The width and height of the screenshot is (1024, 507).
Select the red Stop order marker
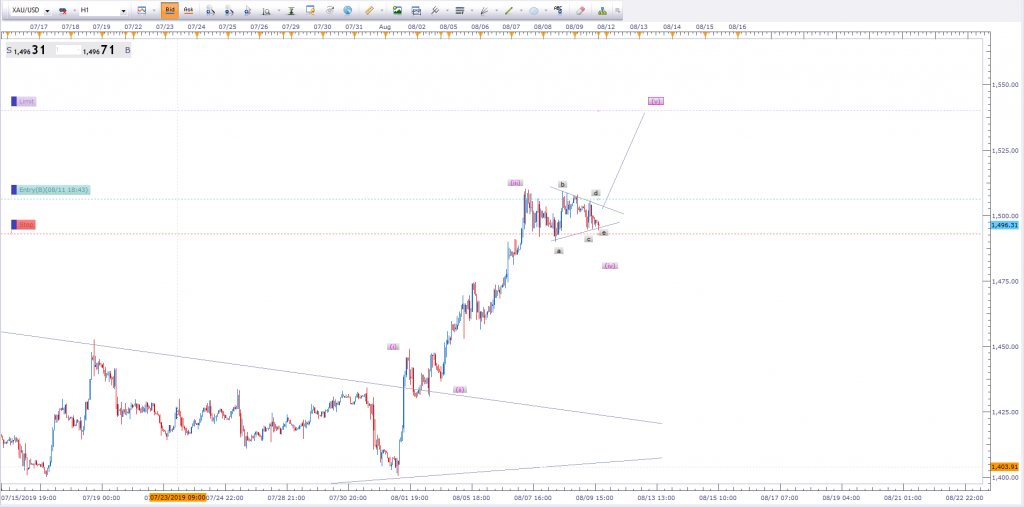[x=25, y=225]
